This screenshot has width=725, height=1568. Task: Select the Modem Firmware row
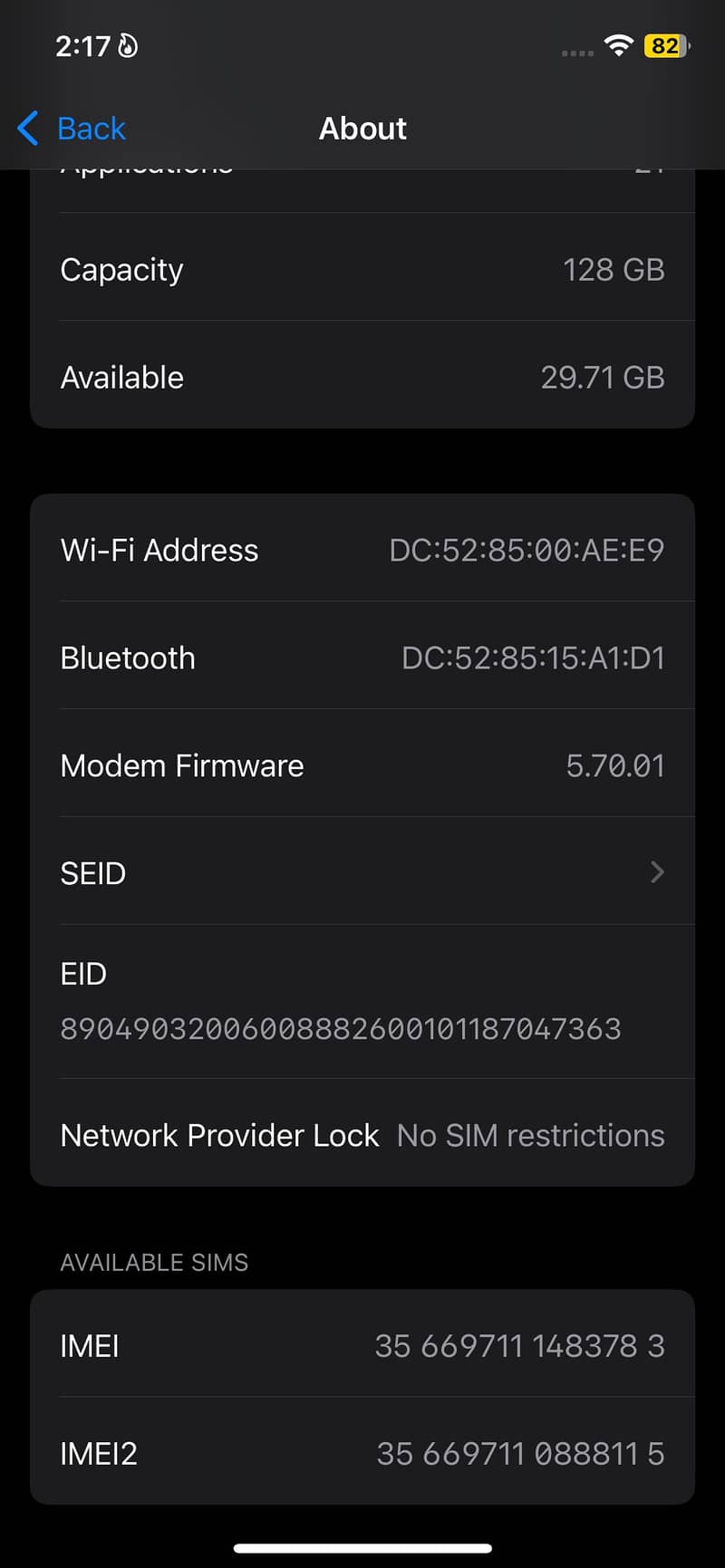[362, 765]
